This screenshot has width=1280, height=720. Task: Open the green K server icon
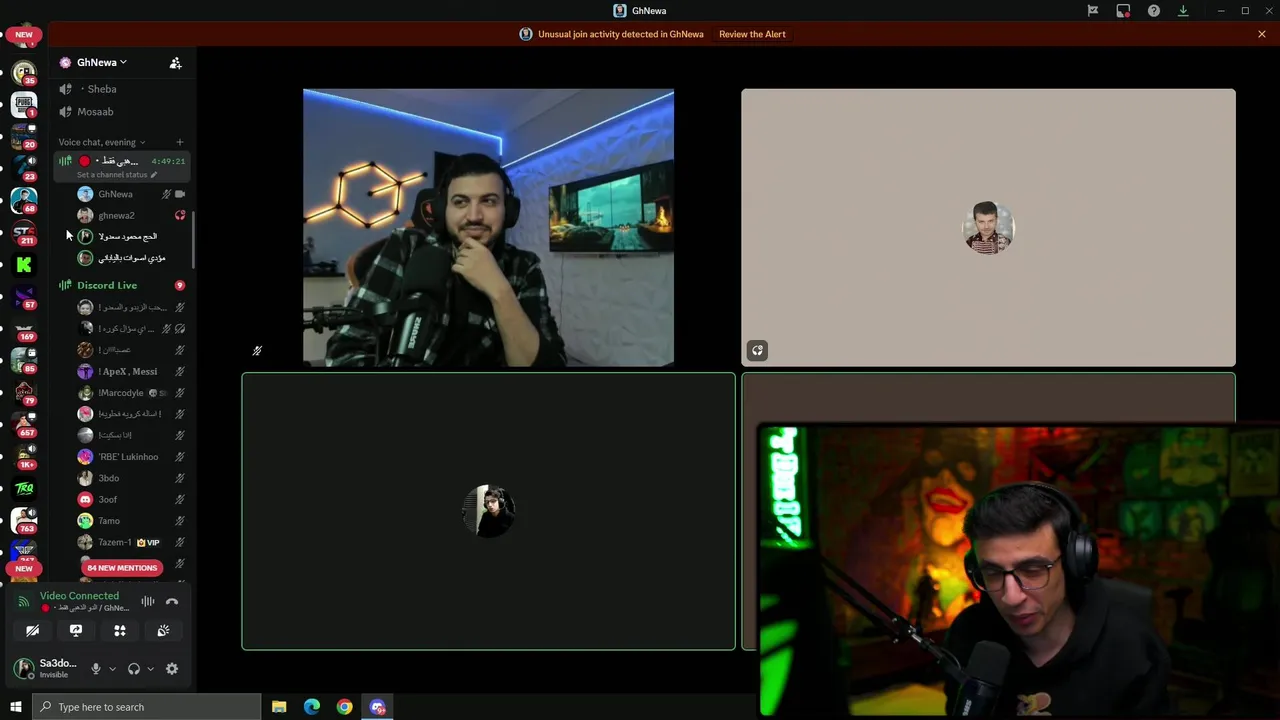click(x=24, y=265)
